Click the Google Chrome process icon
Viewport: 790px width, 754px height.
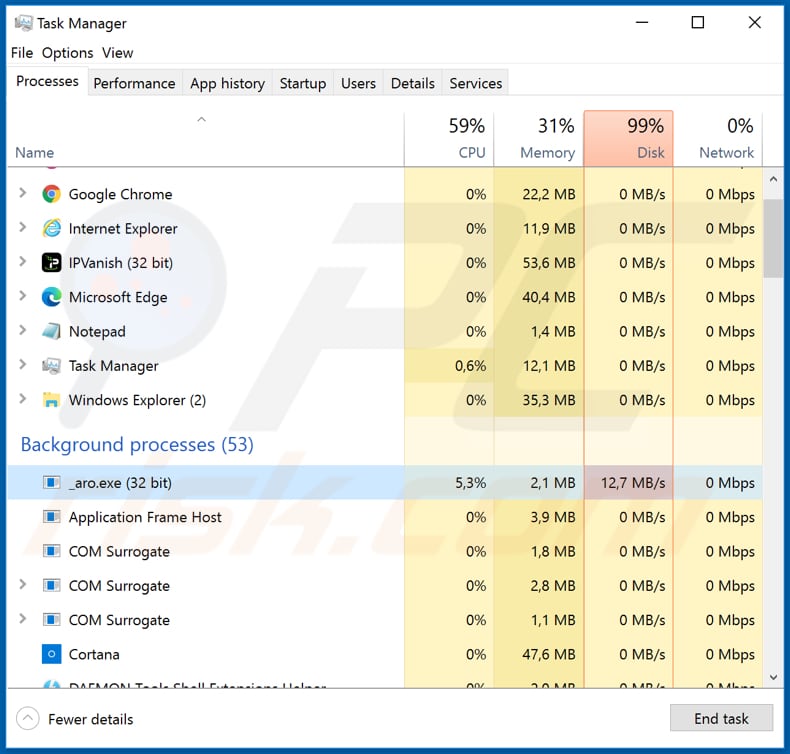point(51,194)
